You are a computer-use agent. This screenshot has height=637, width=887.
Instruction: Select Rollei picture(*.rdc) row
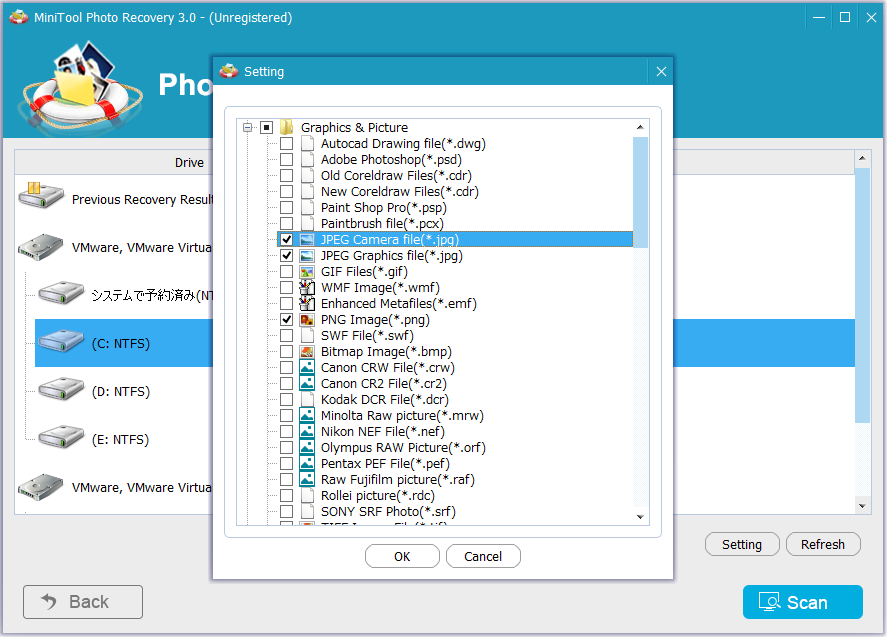(x=377, y=496)
